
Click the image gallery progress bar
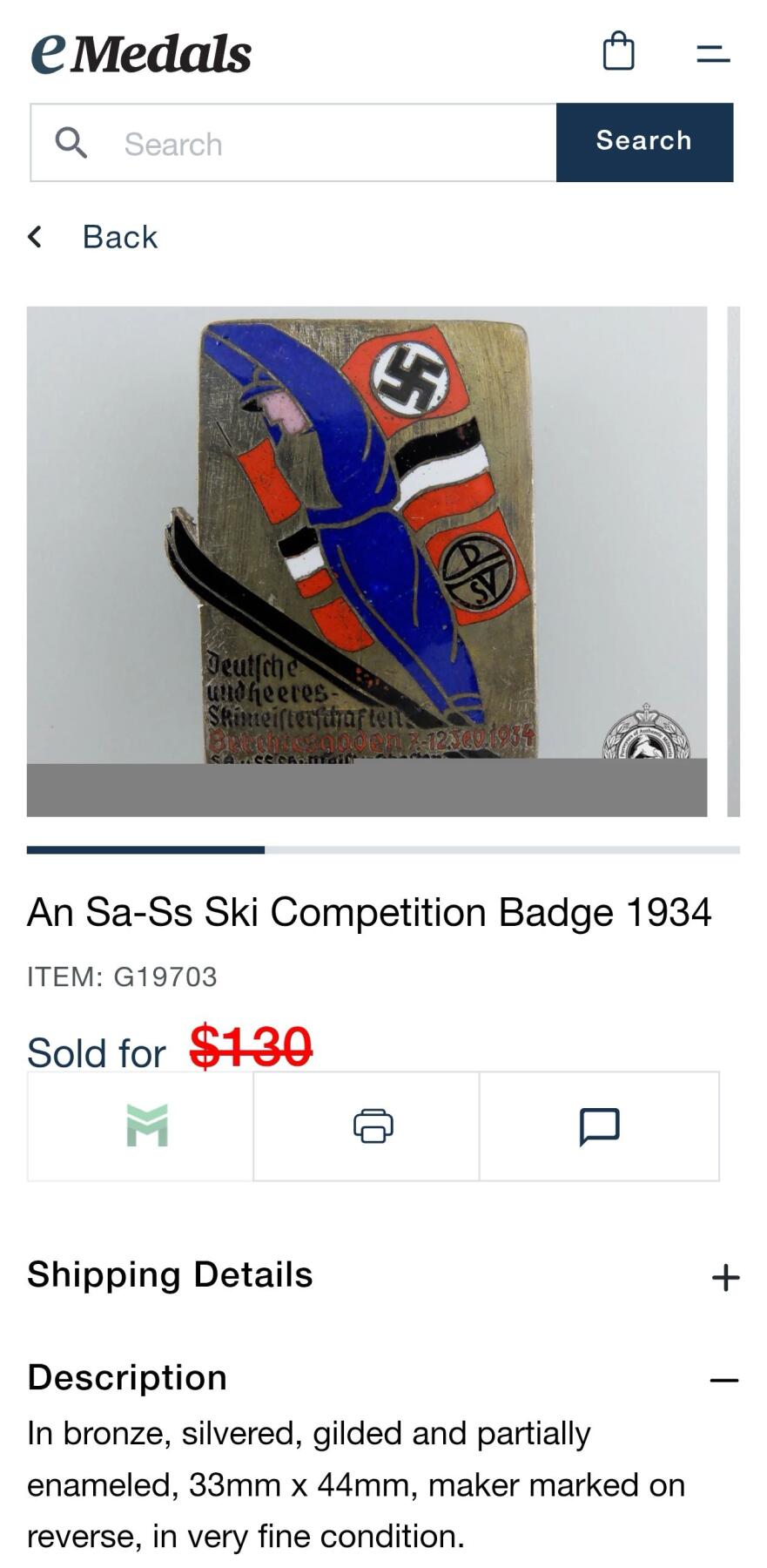pyautogui.click(x=383, y=849)
